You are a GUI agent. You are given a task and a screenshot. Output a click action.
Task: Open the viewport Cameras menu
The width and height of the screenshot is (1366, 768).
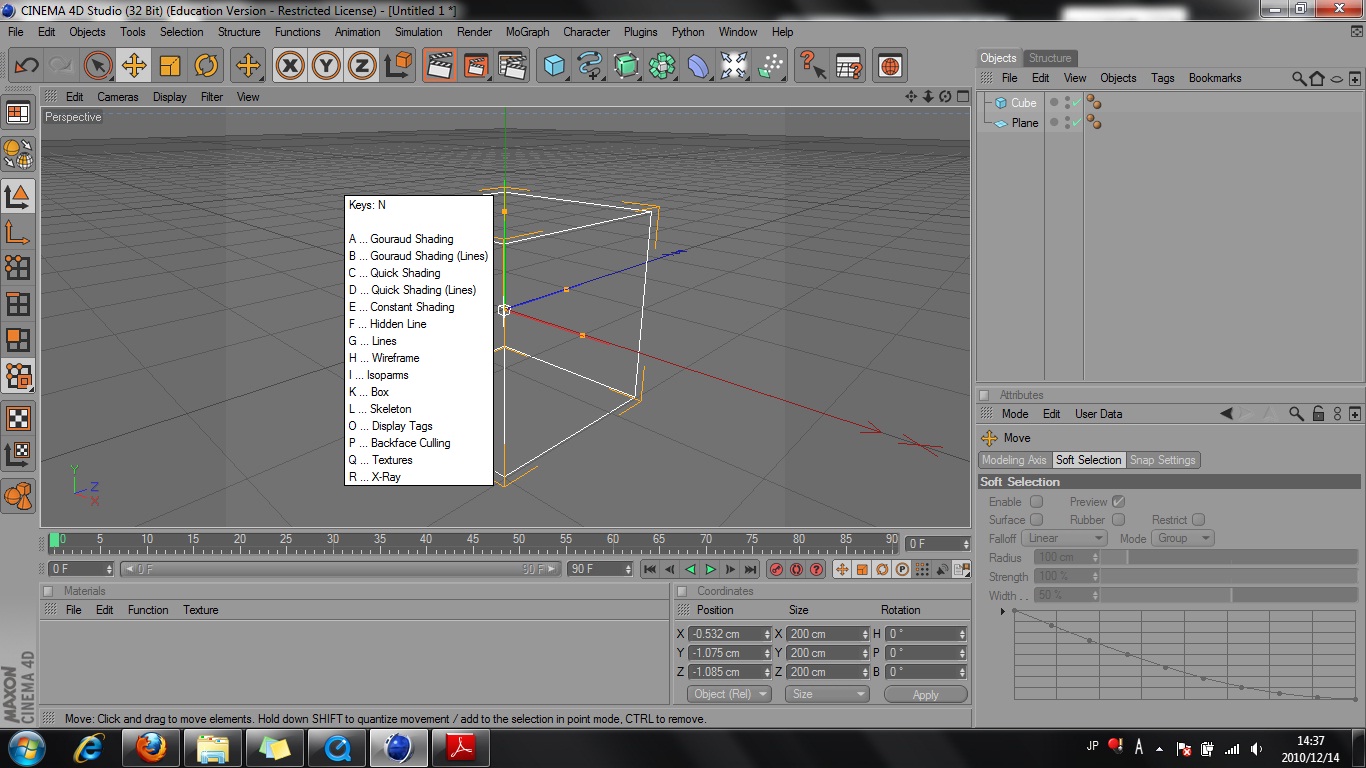118,97
